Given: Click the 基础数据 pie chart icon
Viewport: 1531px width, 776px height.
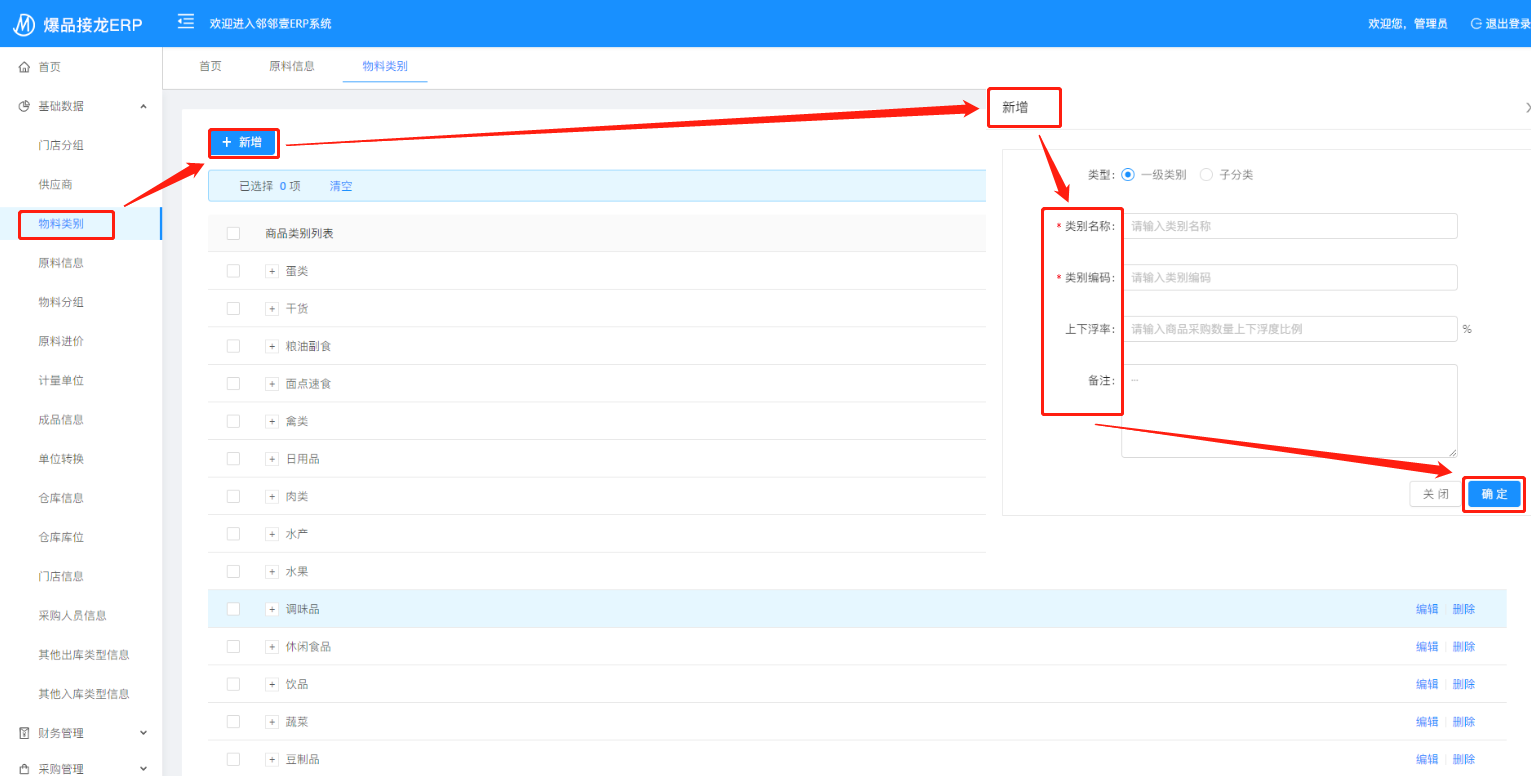Looking at the screenshot, I should (25, 106).
